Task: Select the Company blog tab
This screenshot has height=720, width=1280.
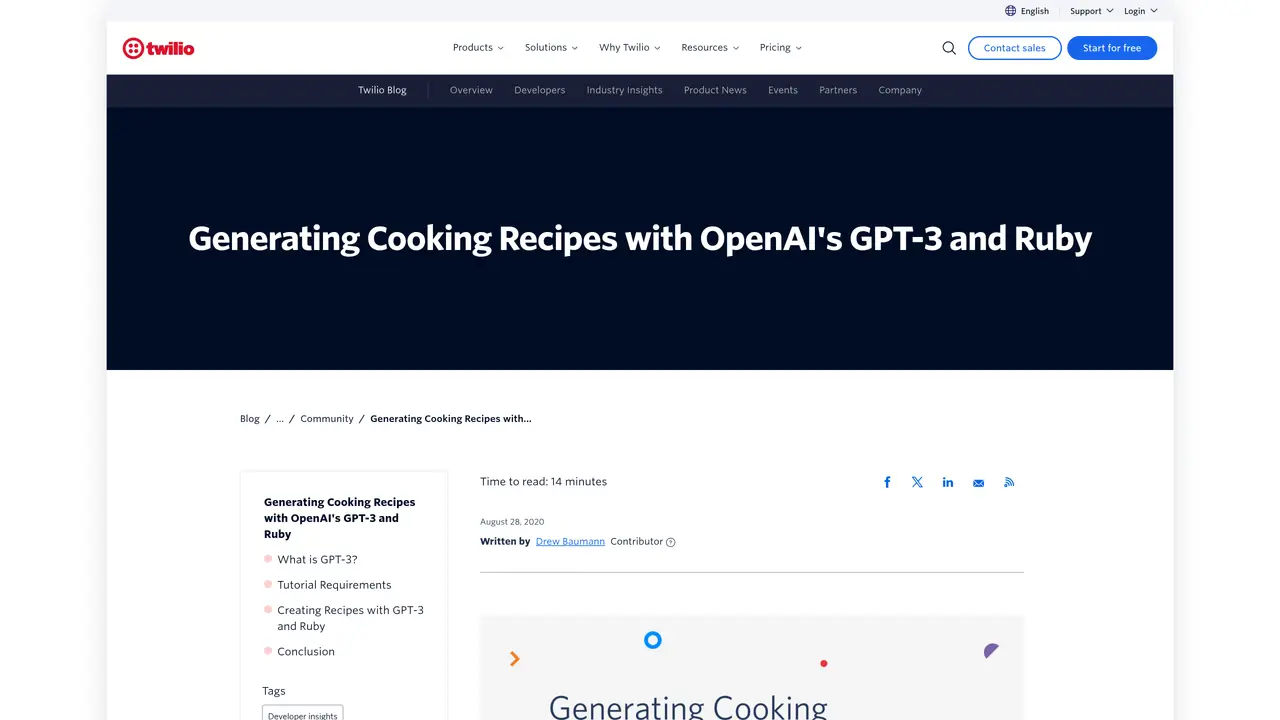Action: (x=900, y=90)
